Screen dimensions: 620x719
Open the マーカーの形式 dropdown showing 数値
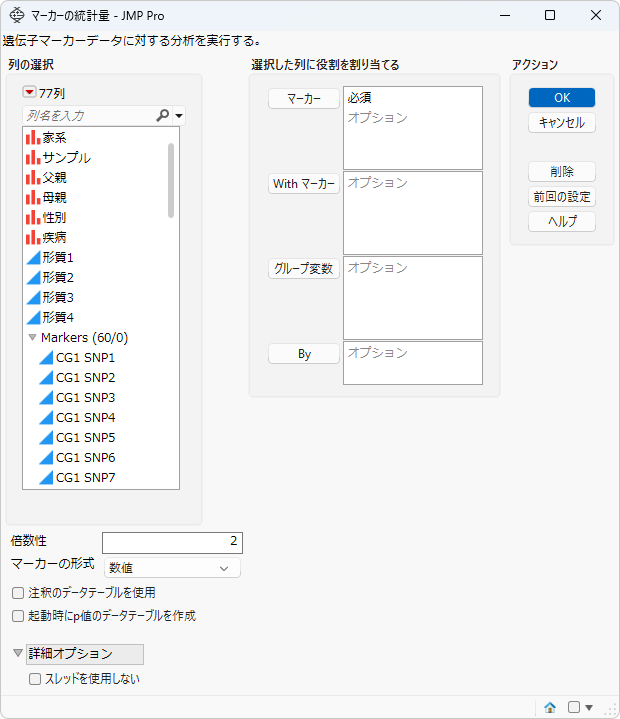pyautogui.click(x=172, y=568)
